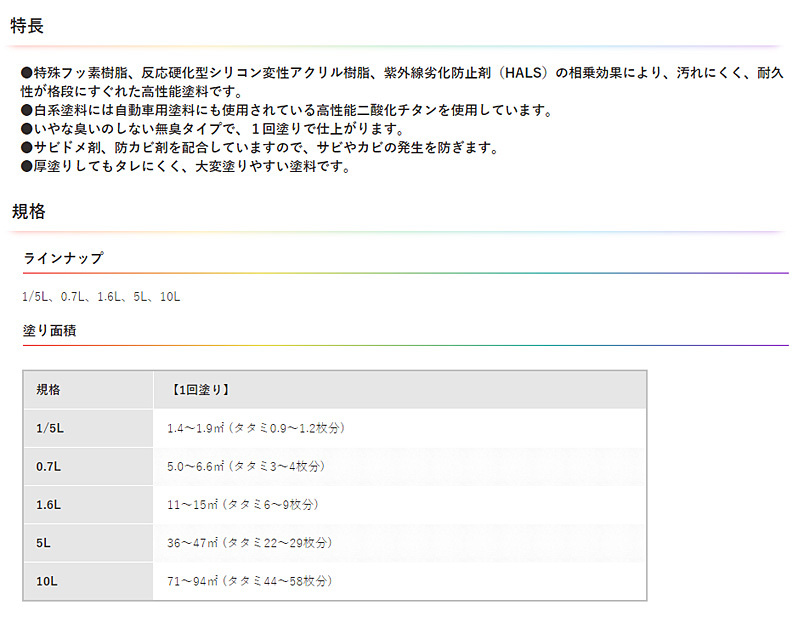800x620 pixels.
Task: Click the 規格 table column header
Action: [48, 390]
